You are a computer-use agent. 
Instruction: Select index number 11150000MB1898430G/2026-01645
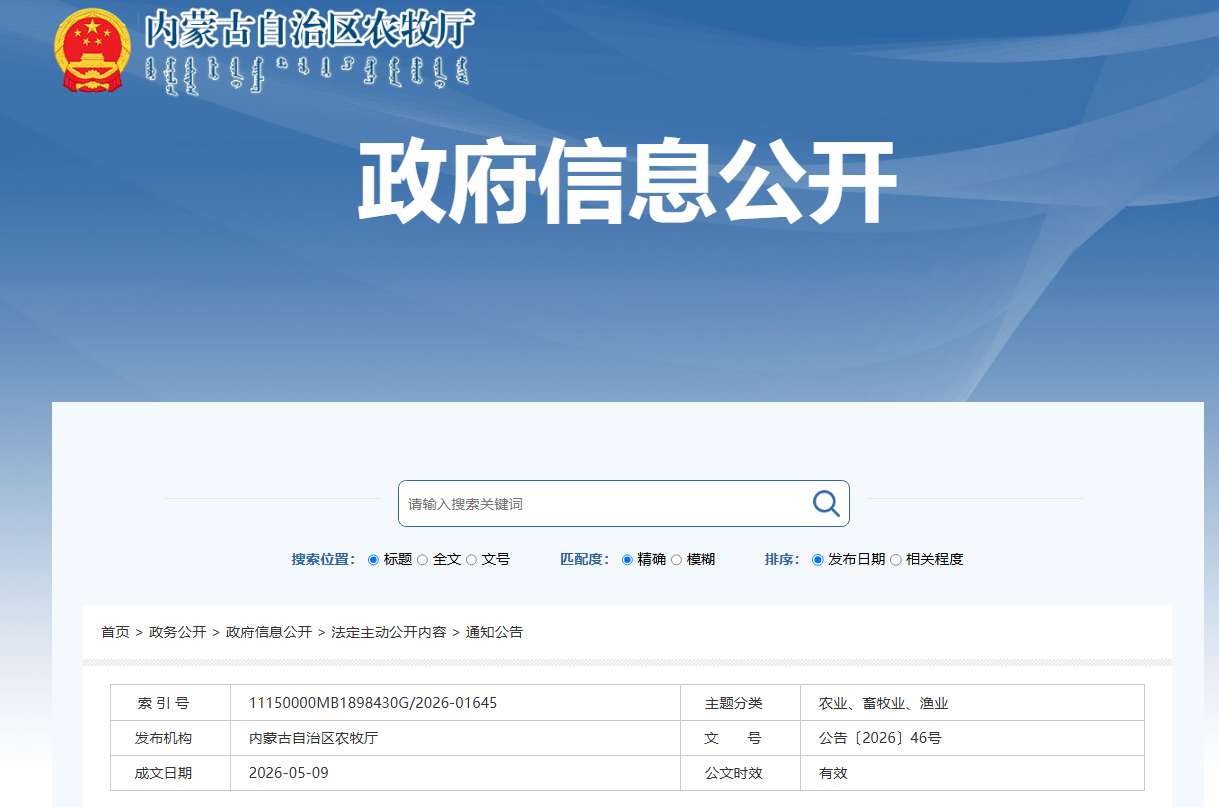[373, 703]
